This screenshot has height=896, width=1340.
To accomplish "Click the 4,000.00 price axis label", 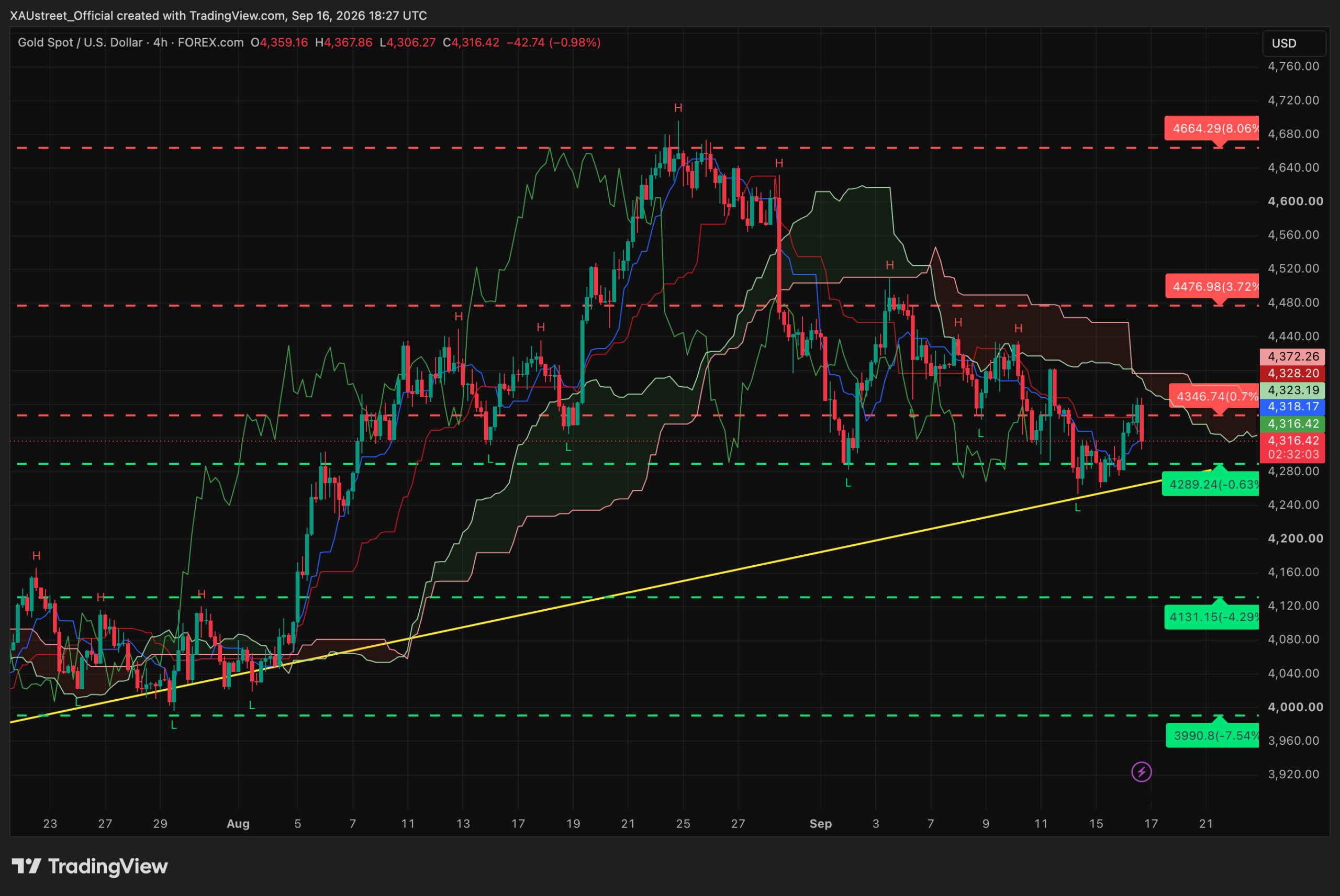I will [x=1295, y=707].
